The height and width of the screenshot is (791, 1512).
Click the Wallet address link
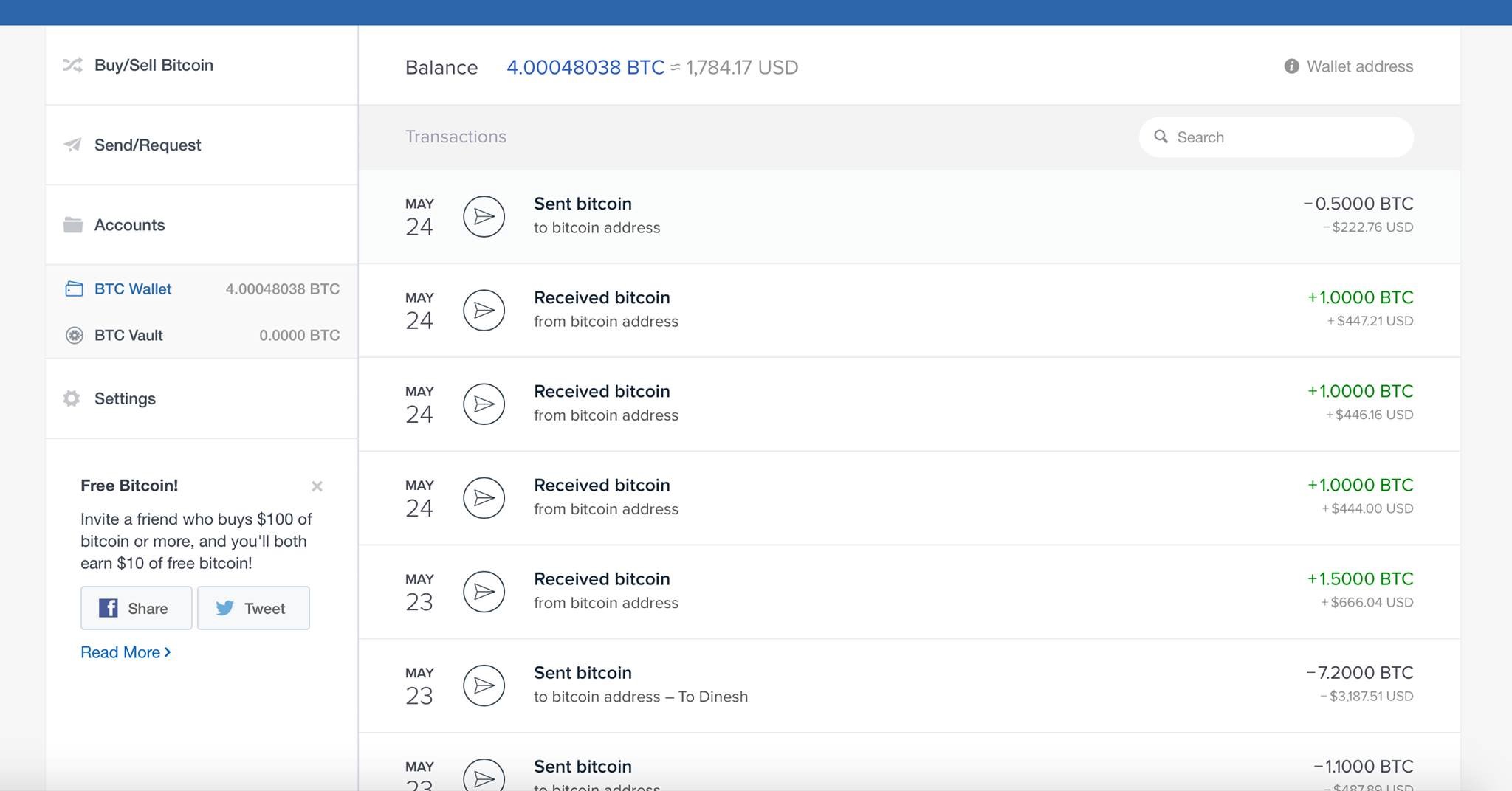pos(1359,66)
